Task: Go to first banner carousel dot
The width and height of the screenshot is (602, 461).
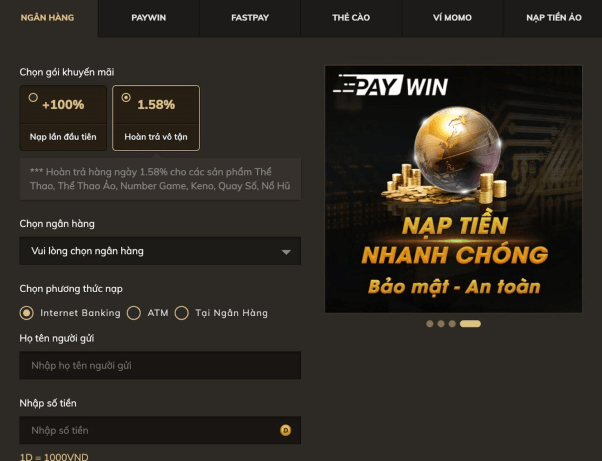Action: [430, 324]
